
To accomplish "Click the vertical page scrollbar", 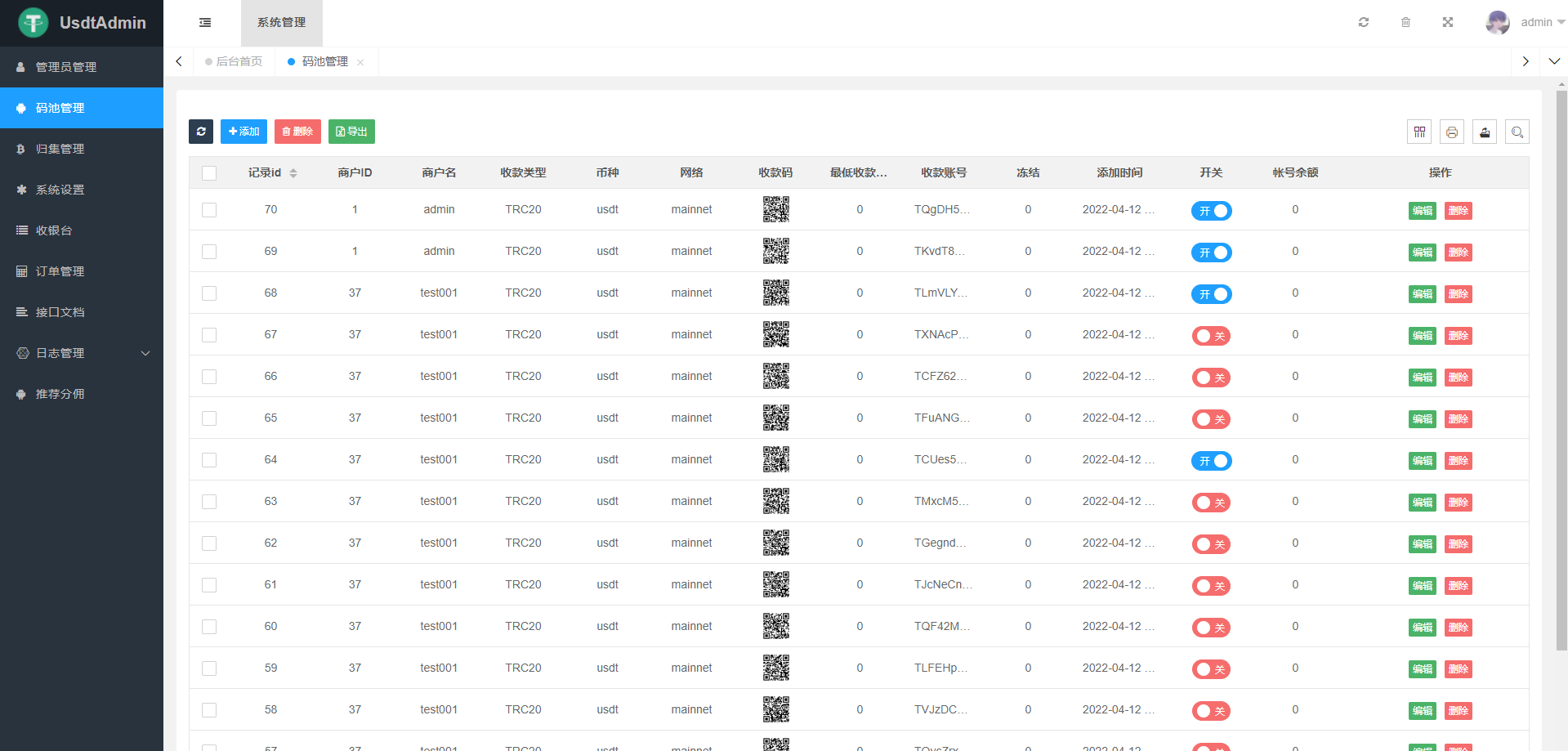I will (x=1561, y=368).
